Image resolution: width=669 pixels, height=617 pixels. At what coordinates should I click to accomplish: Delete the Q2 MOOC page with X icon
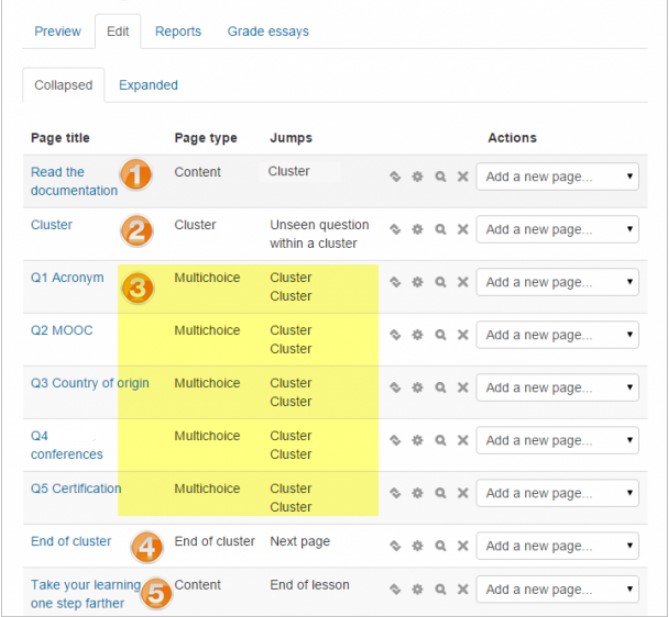coord(462,335)
